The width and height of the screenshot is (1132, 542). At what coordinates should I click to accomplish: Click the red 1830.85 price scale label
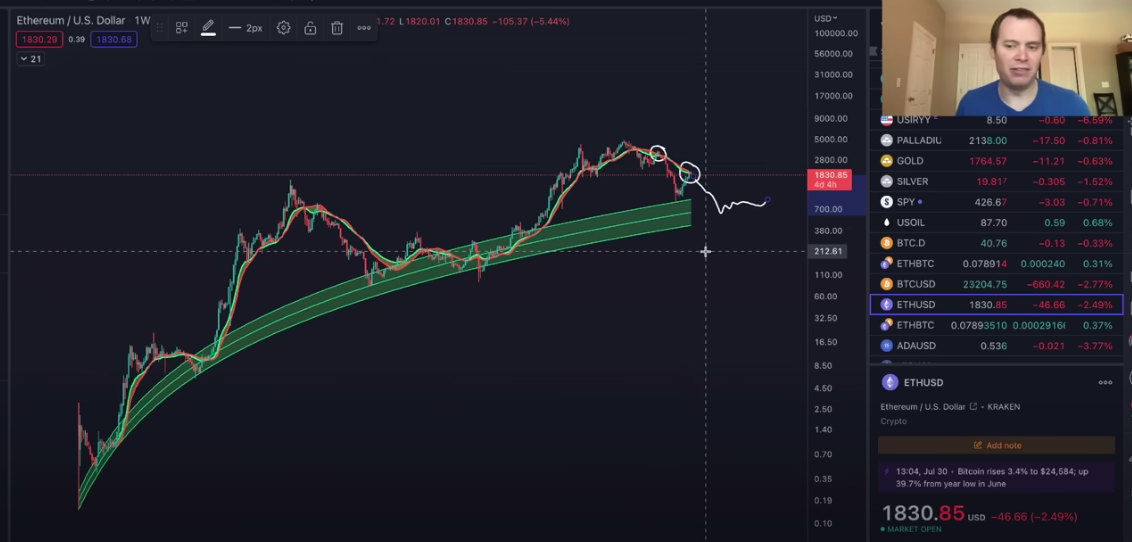[x=829, y=180]
